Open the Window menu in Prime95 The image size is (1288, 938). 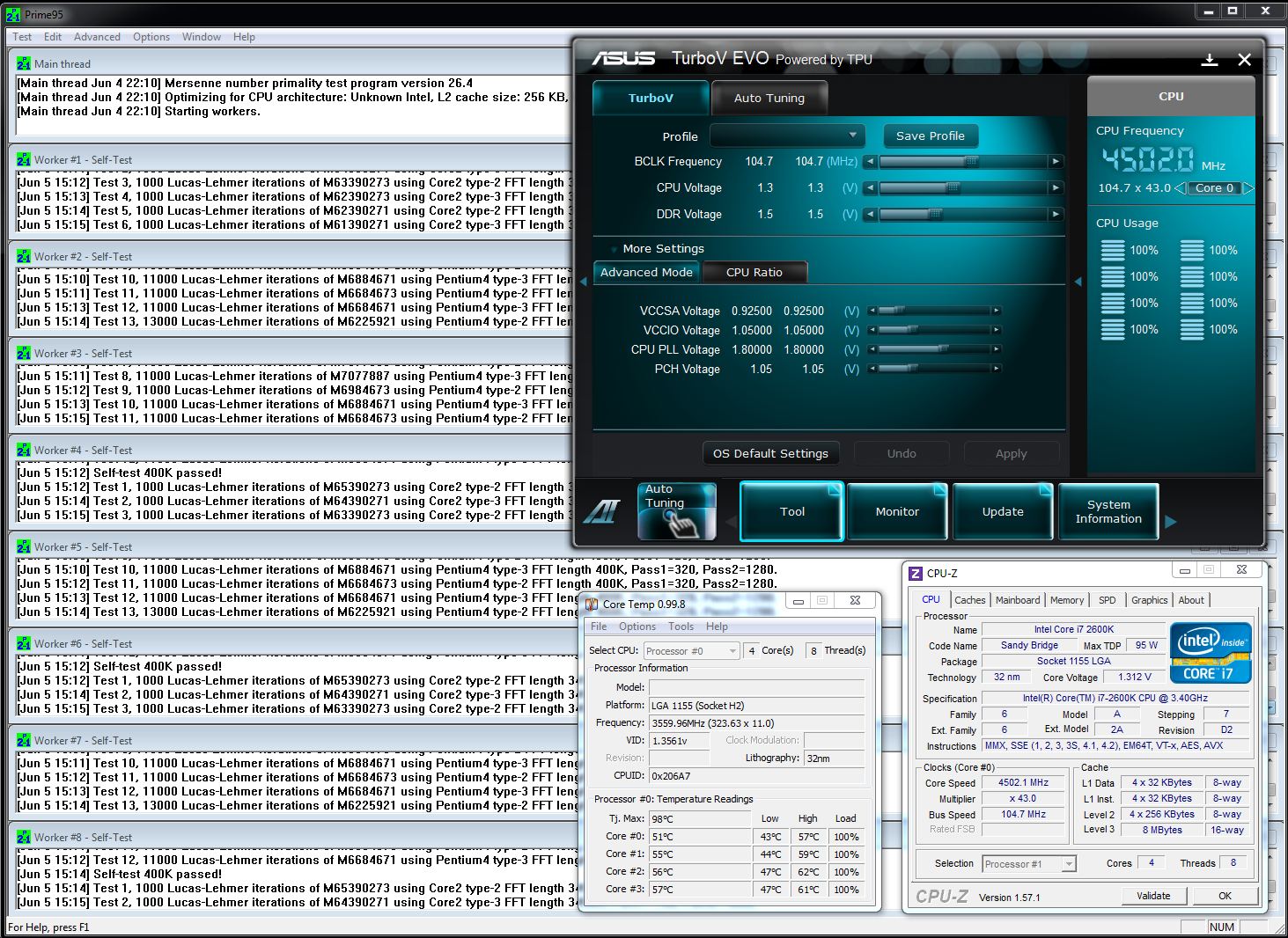point(202,37)
